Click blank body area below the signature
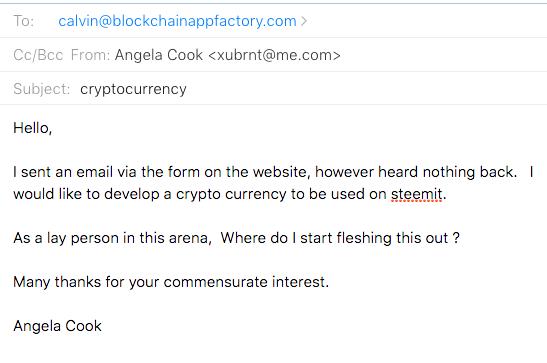The width and height of the screenshot is (547, 363). [x=274, y=349]
